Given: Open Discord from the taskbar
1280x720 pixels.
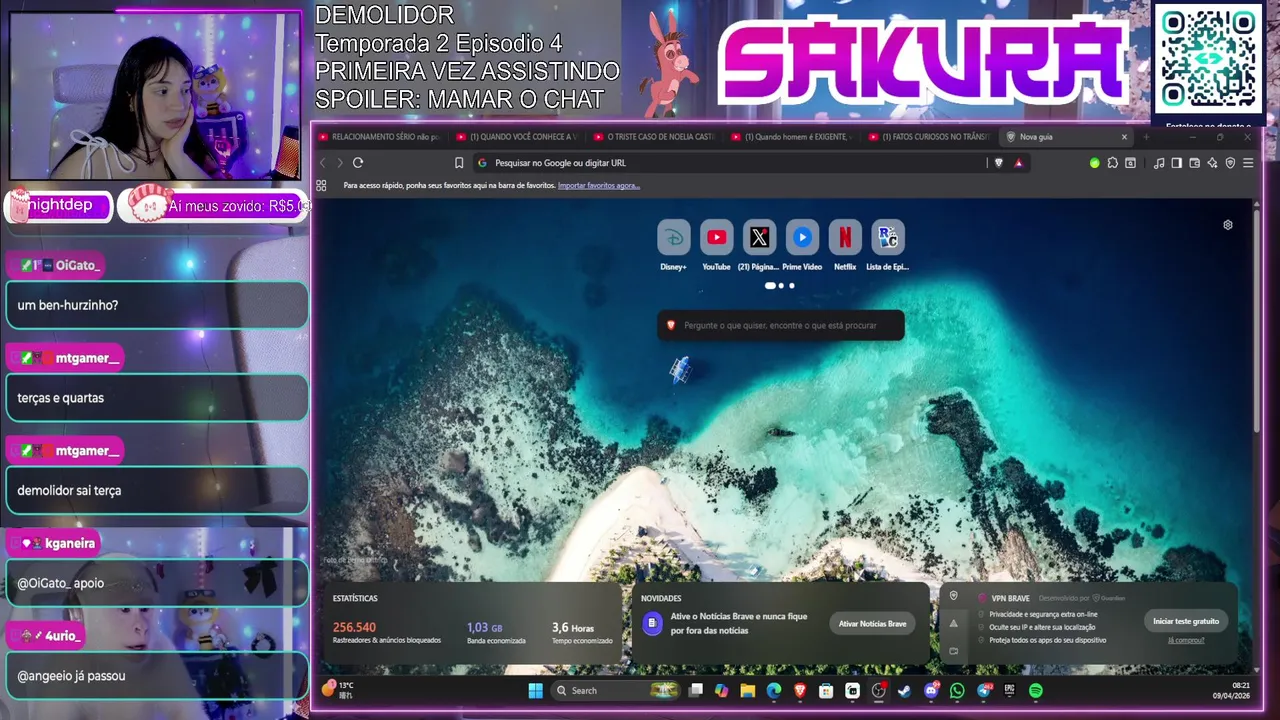Looking at the screenshot, I should (x=931, y=690).
